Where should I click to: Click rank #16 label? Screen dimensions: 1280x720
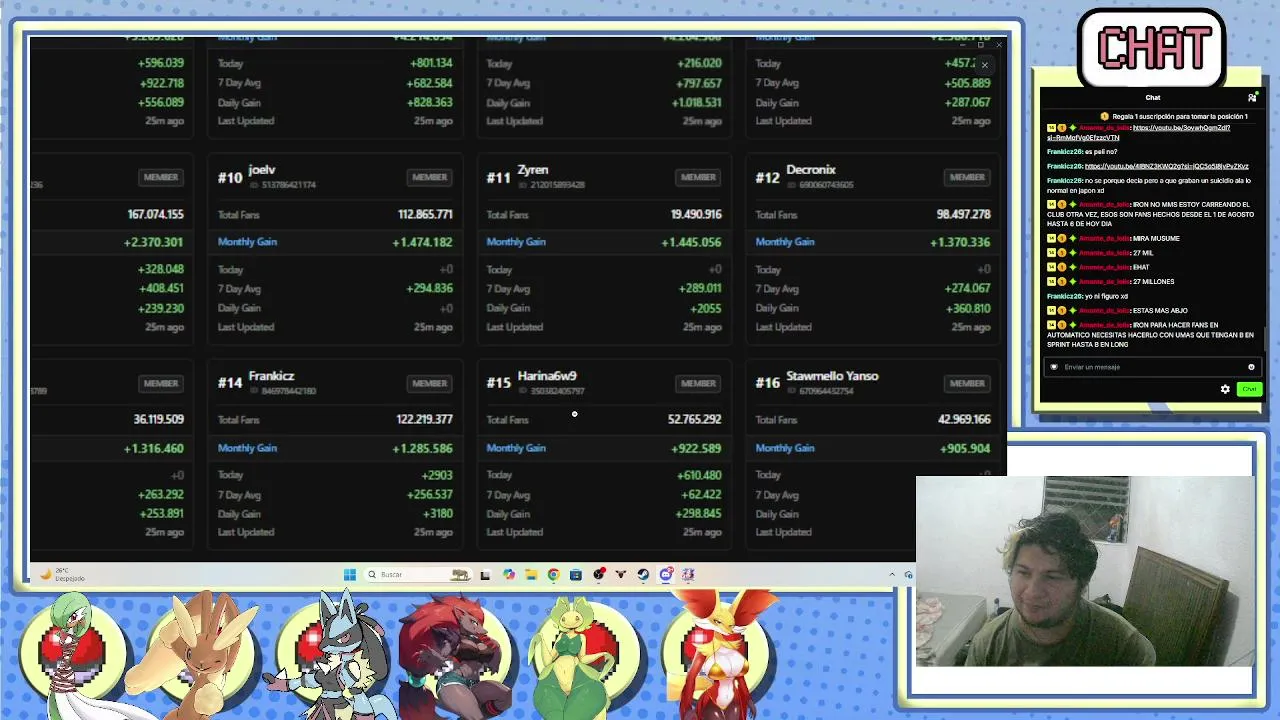coord(767,383)
